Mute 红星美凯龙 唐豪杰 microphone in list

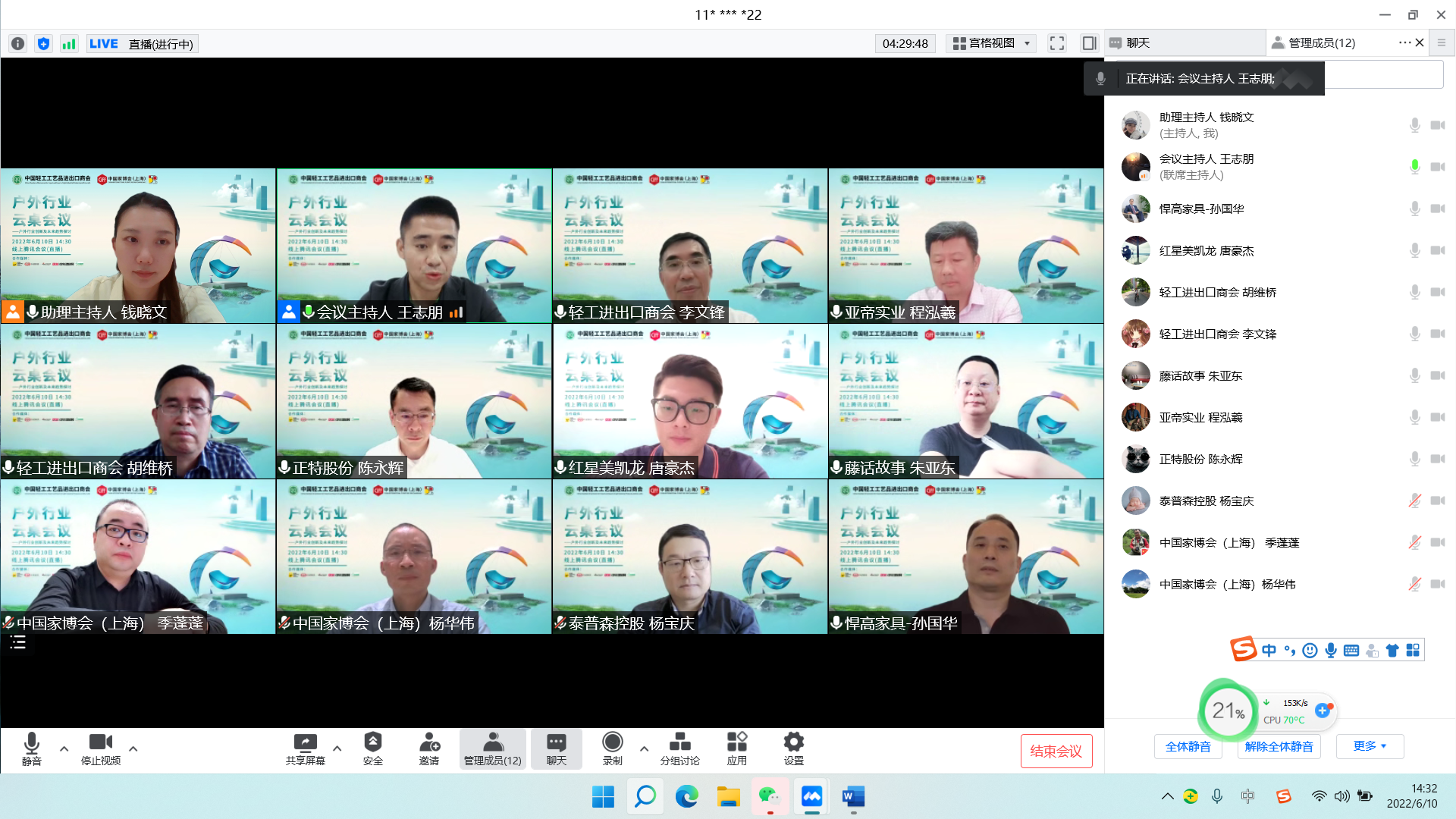(1414, 250)
